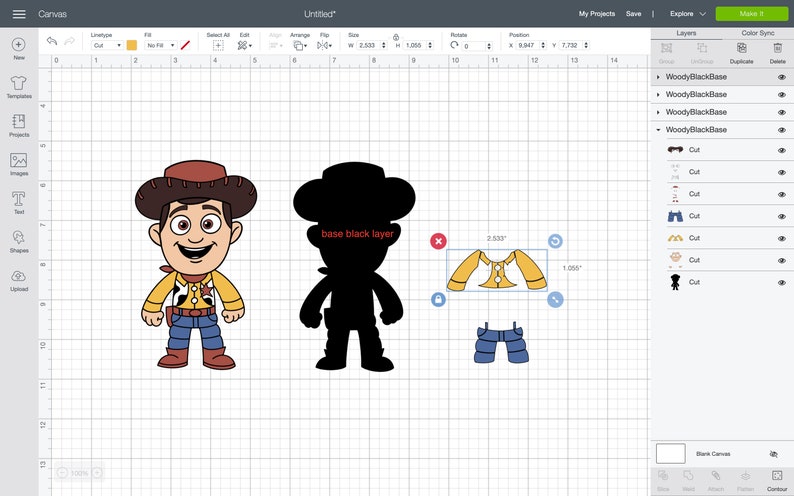Click the Blank Canvas white swatch
The width and height of the screenshot is (794, 496).
click(x=670, y=453)
